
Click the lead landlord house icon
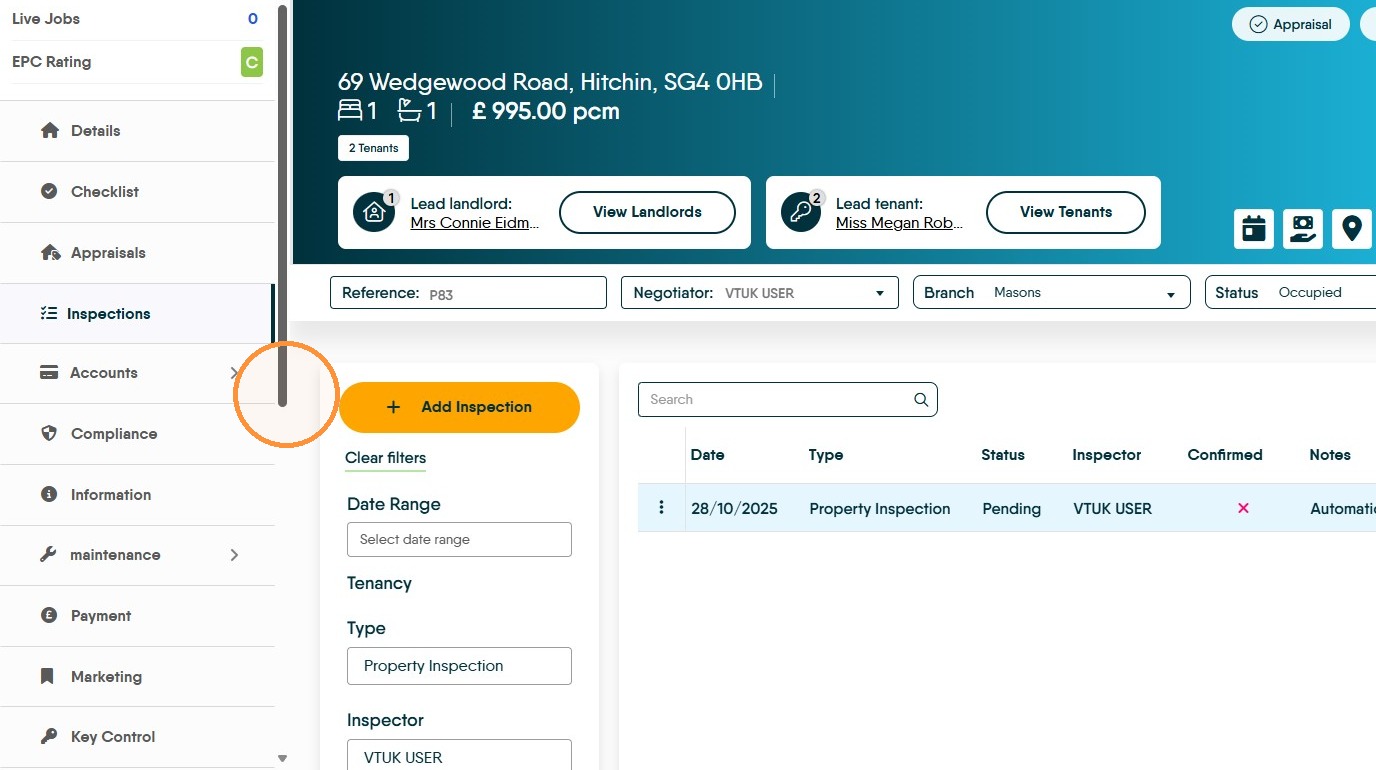click(374, 212)
